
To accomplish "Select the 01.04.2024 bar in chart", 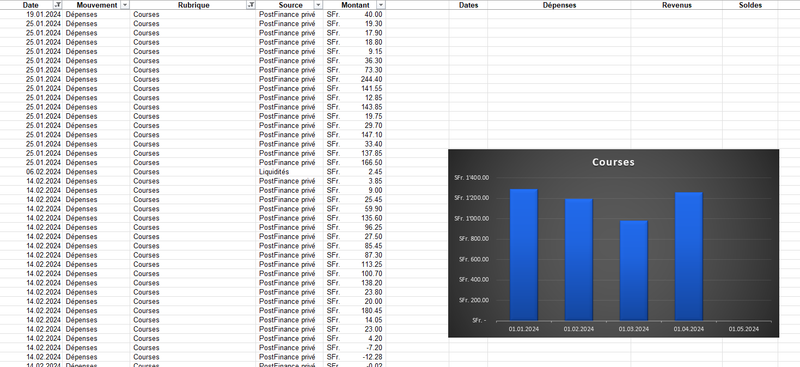I will click(689, 256).
